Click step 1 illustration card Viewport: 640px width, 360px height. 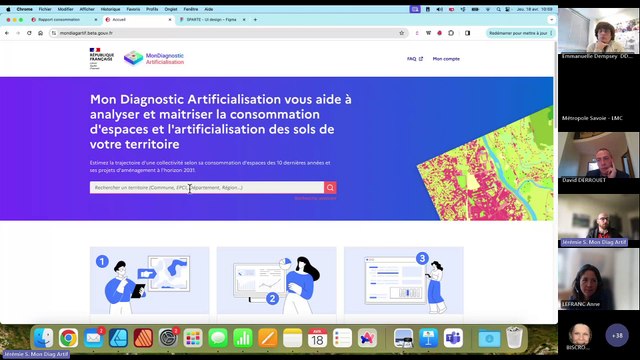pyautogui.click(x=149, y=280)
